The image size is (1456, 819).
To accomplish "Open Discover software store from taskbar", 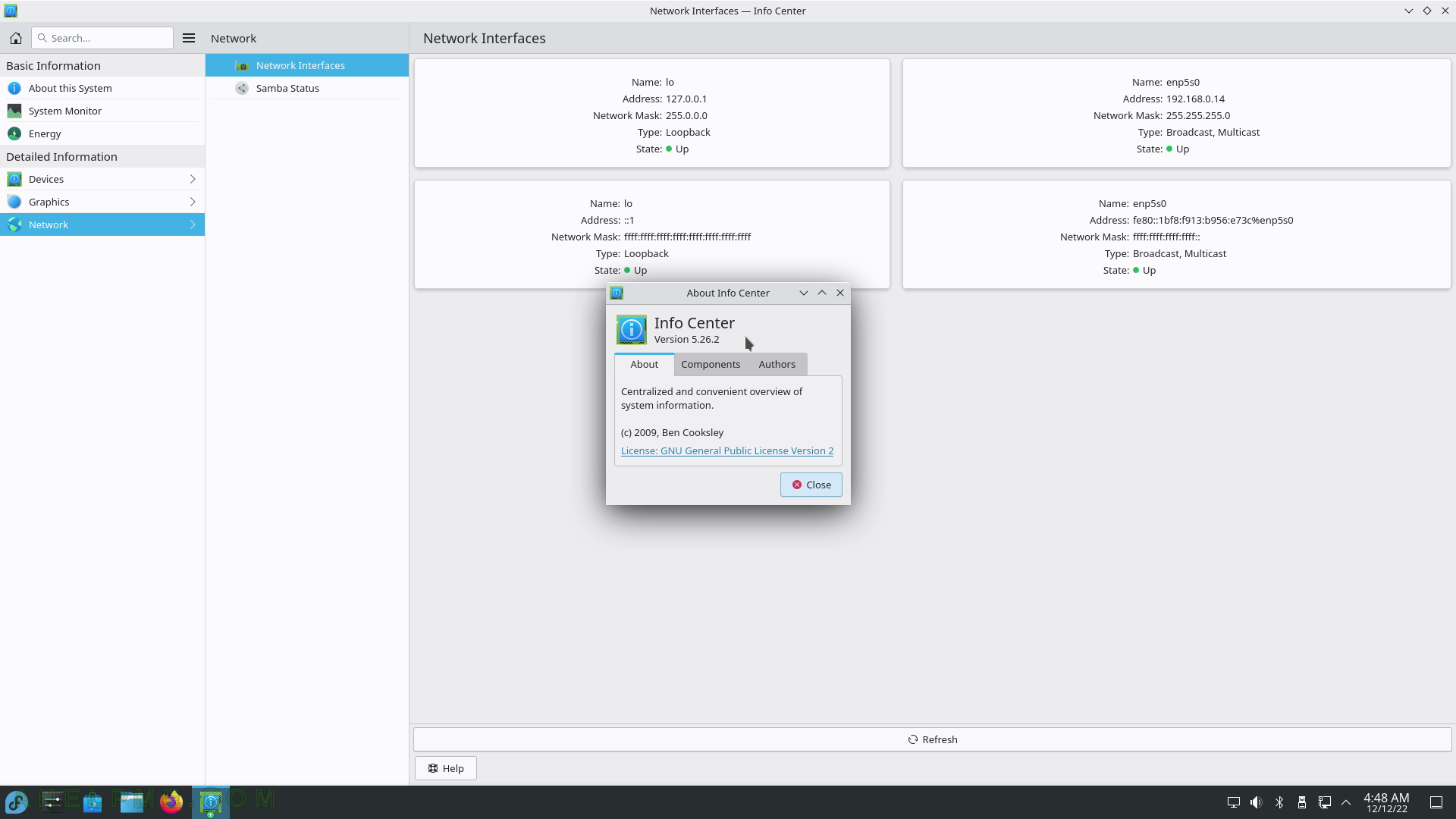I will coord(93,802).
